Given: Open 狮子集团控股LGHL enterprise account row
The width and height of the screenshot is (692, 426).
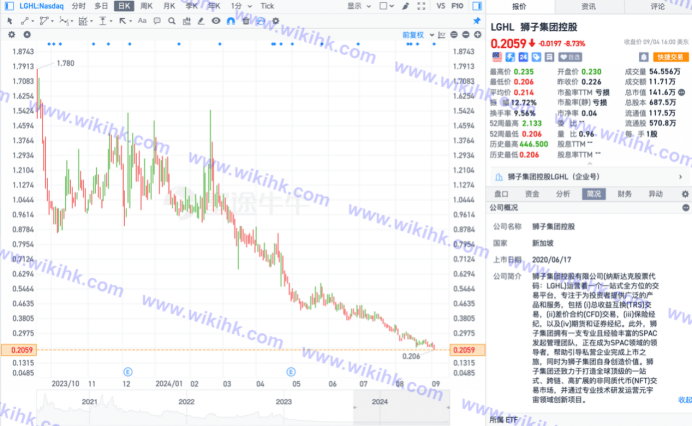Looking at the screenshot, I should [589, 177].
